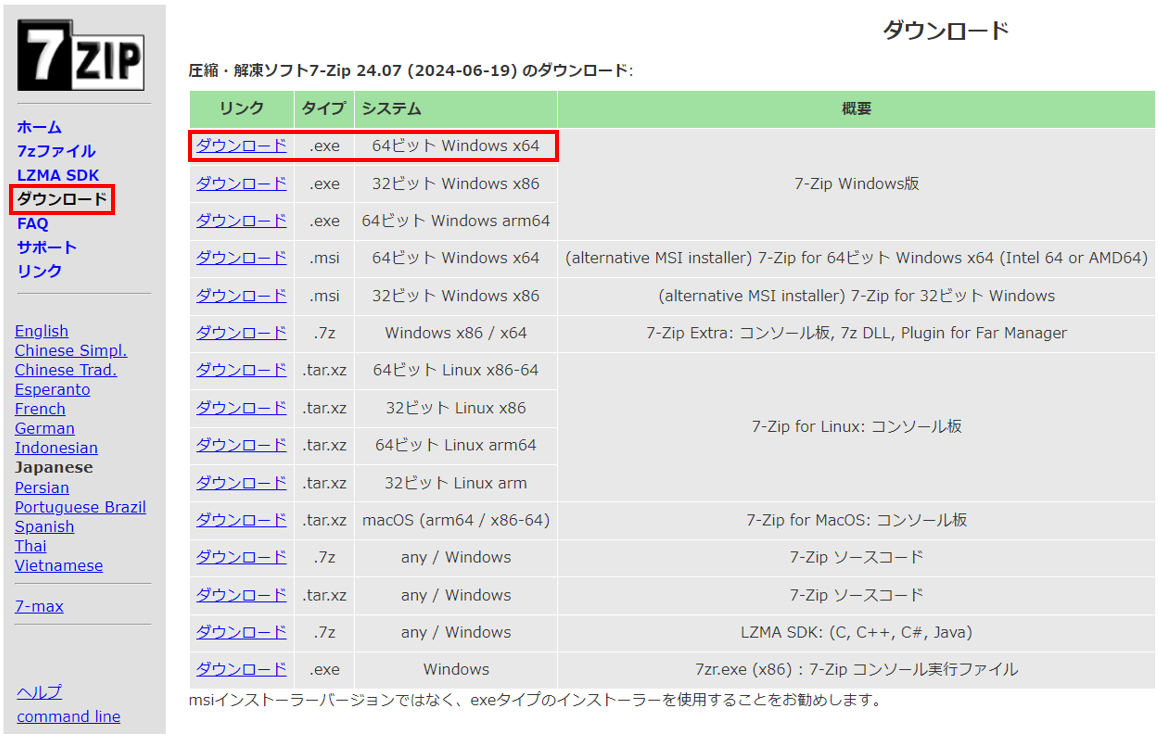Download the 7-Zip Extra .7z package
The height and width of the screenshot is (737, 1159).
pos(241,332)
